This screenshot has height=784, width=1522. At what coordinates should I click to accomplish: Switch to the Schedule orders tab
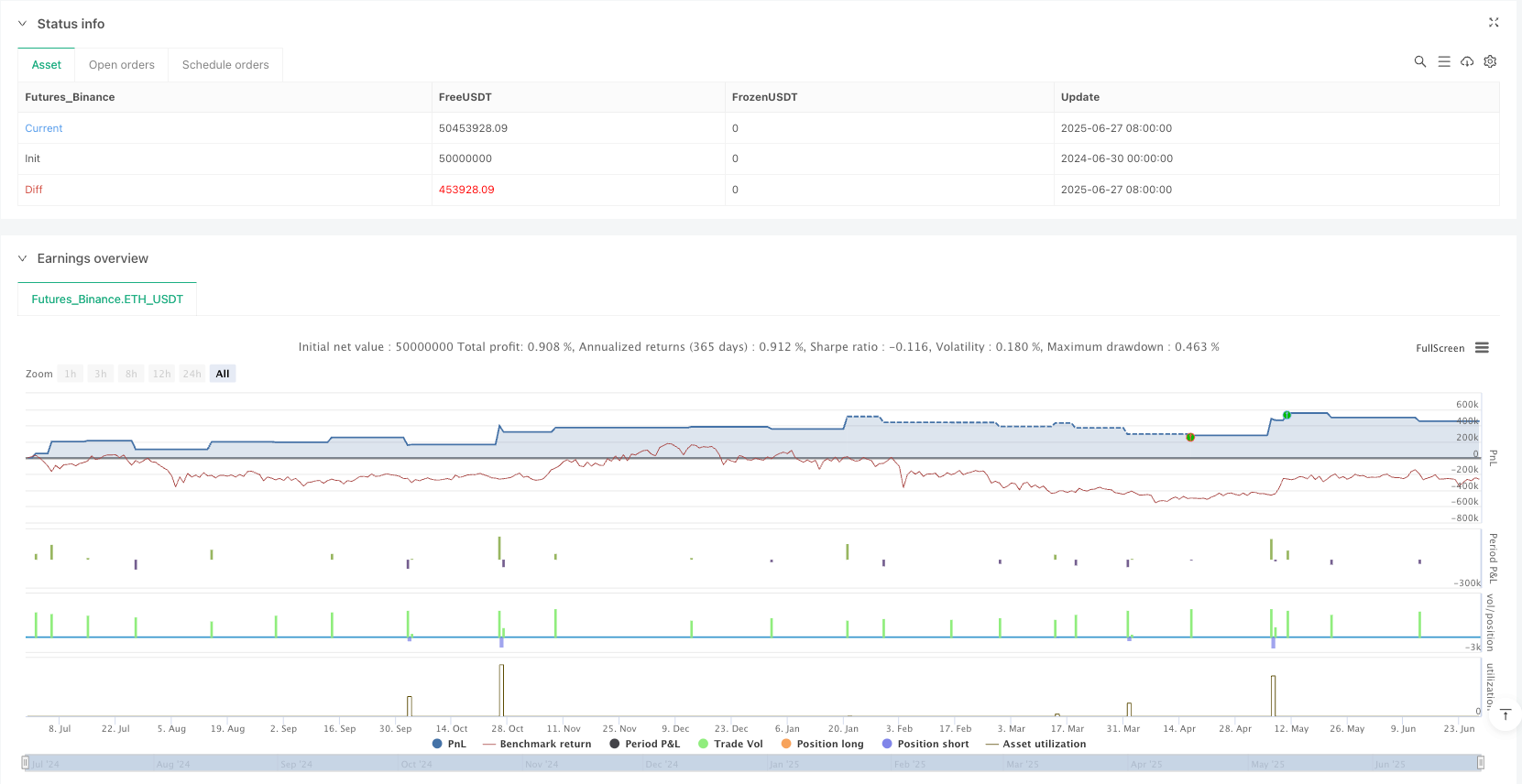225,65
